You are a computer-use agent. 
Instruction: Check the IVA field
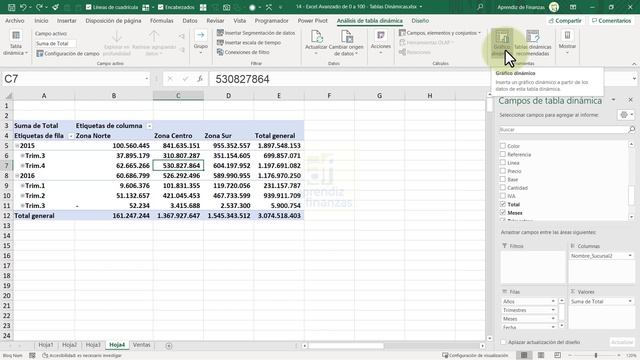click(x=503, y=196)
